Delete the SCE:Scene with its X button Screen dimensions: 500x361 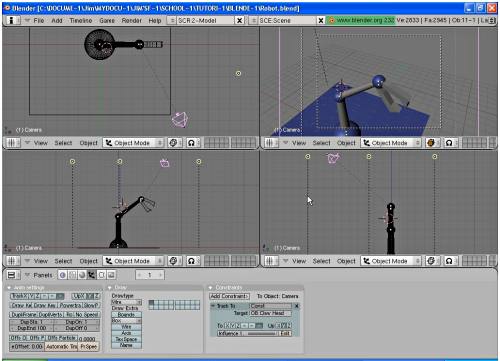(x=321, y=21)
